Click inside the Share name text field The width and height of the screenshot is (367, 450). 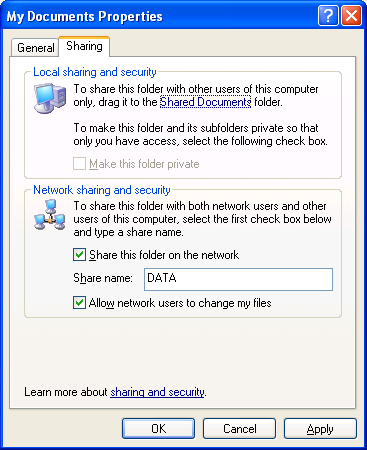[238, 279]
